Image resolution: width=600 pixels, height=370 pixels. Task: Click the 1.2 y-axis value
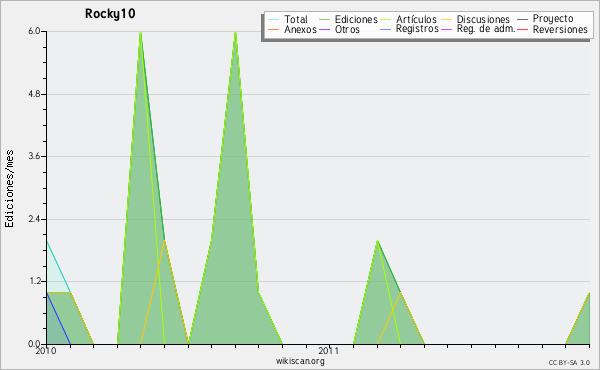pos(34,282)
